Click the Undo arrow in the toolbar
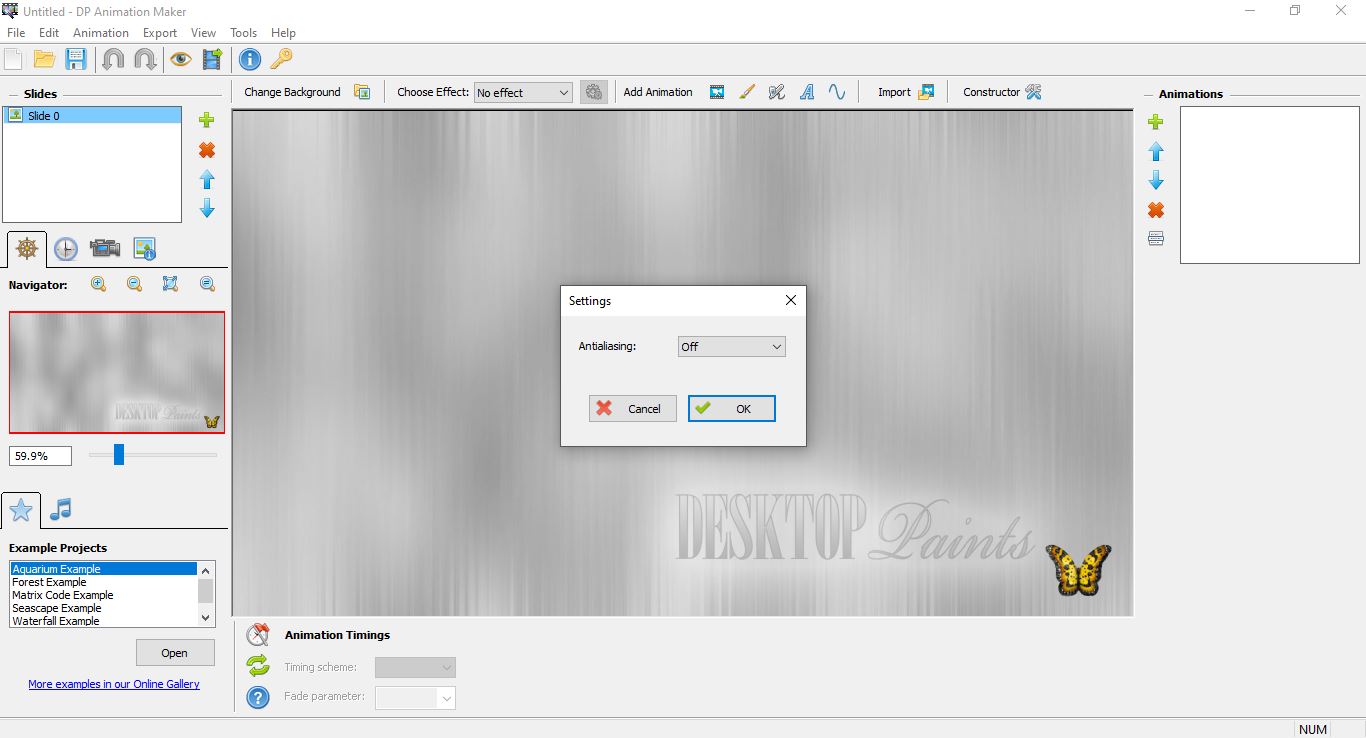The width and height of the screenshot is (1366, 738). (113, 59)
